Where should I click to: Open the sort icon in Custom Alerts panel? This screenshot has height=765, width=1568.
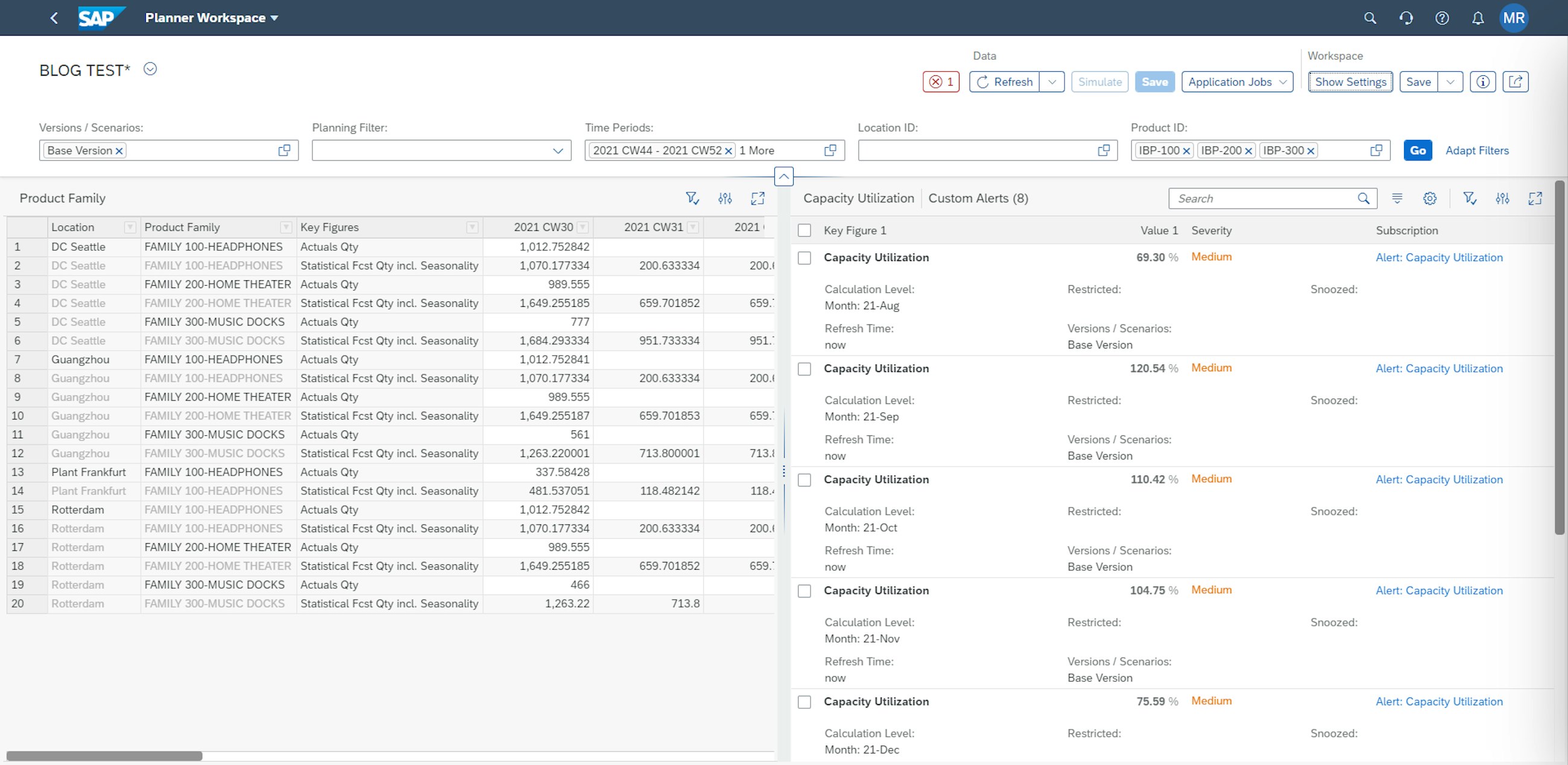(1397, 198)
